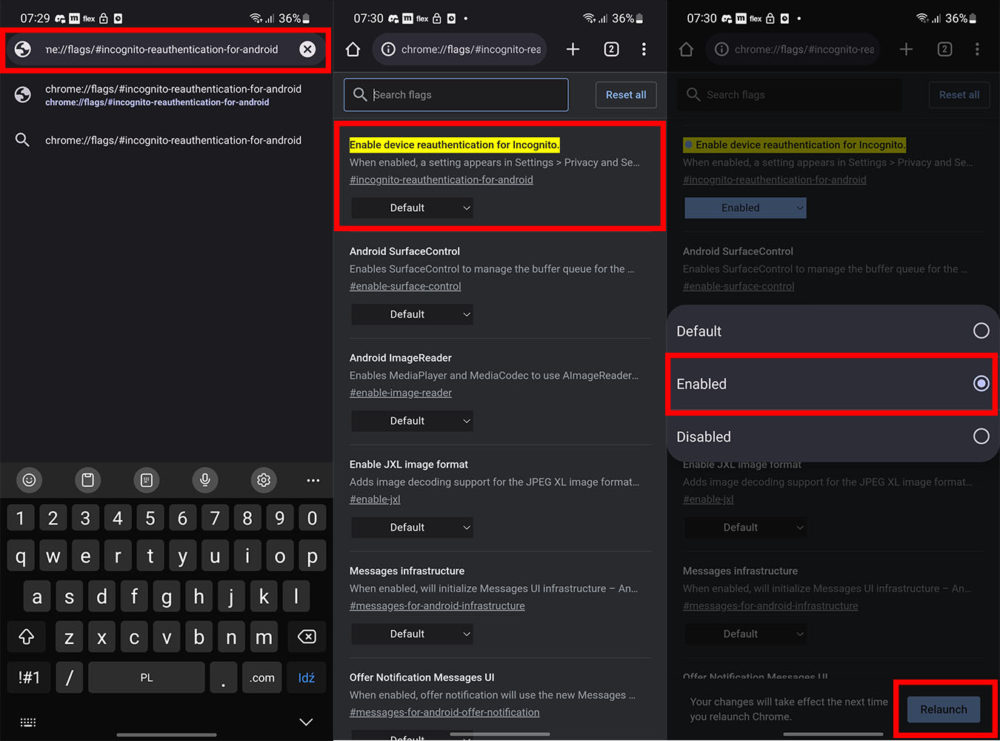Open the #messages-for-android-offer-notification link
Screen dimensions: 1000x741
pyautogui.click(x=445, y=712)
